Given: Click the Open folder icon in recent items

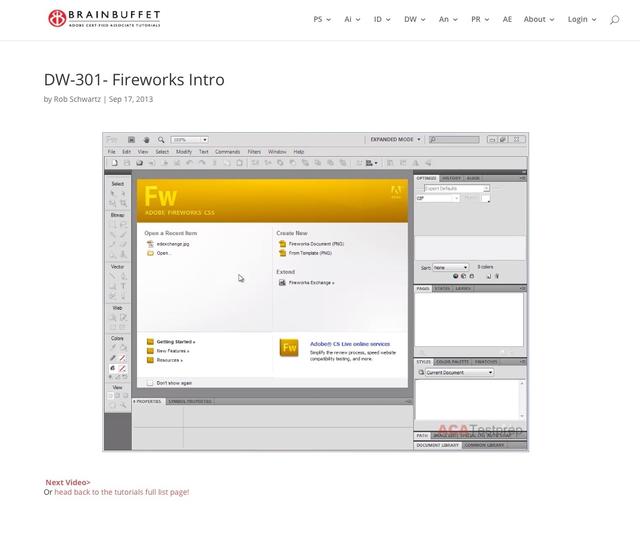Looking at the screenshot, I should click(150, 253).
